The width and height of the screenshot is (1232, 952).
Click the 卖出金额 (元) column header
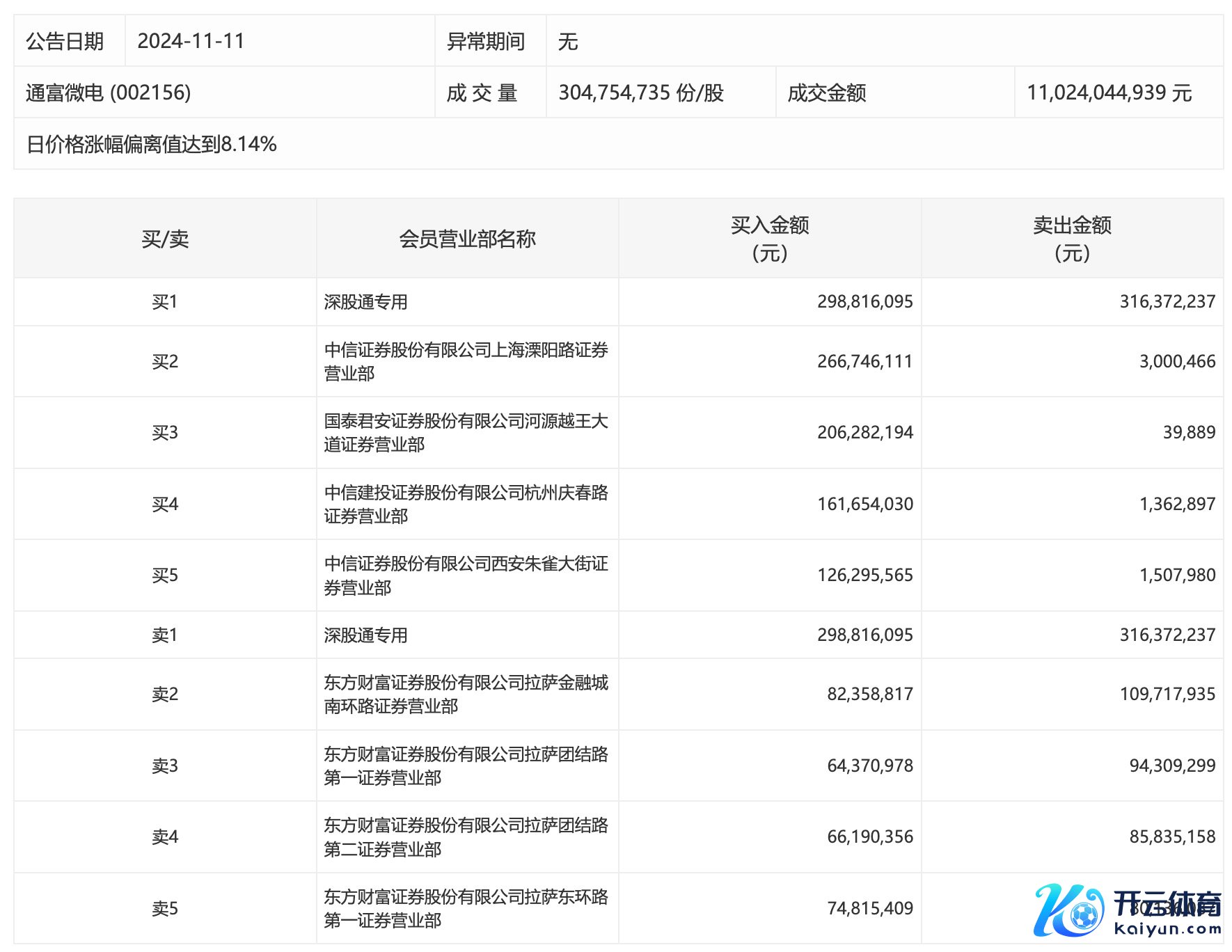(x=1072, y=239)
